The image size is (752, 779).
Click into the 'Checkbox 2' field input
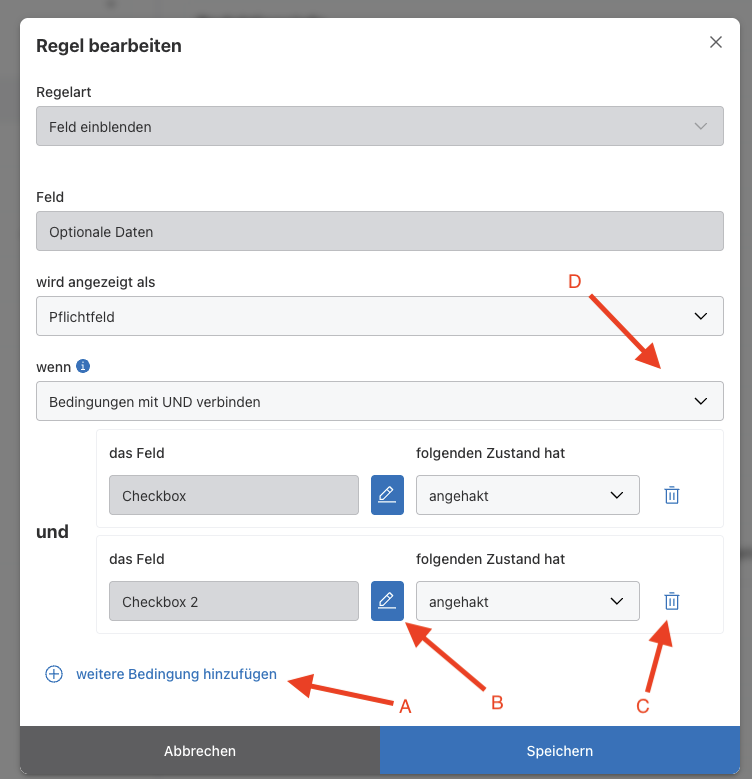(x=233, y=601)
